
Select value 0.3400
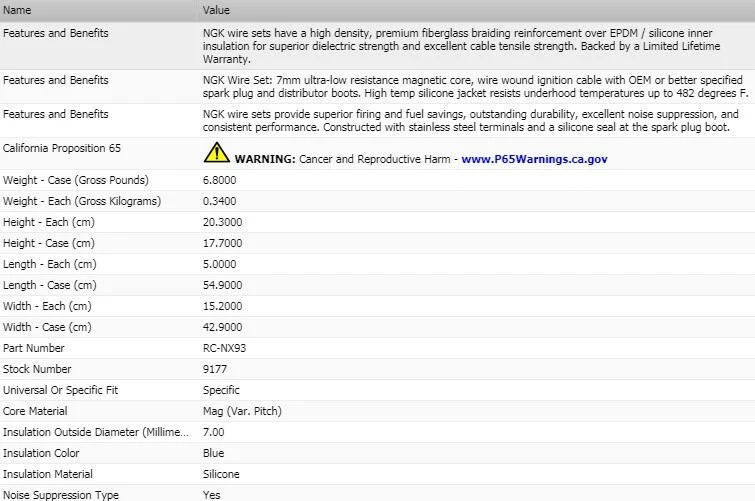click(x=220, y=201)
